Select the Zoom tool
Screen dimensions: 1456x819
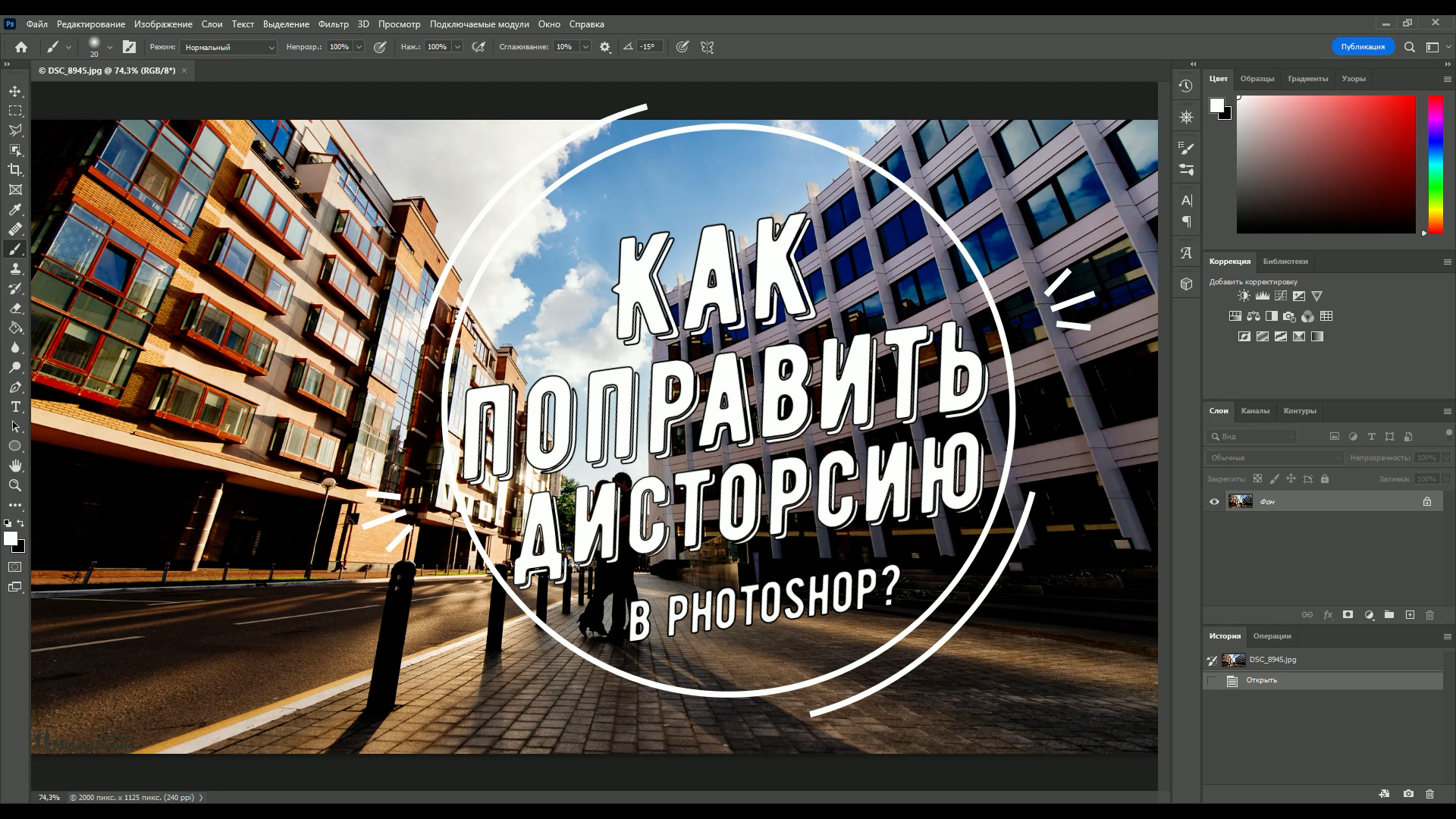click(15, 485)
